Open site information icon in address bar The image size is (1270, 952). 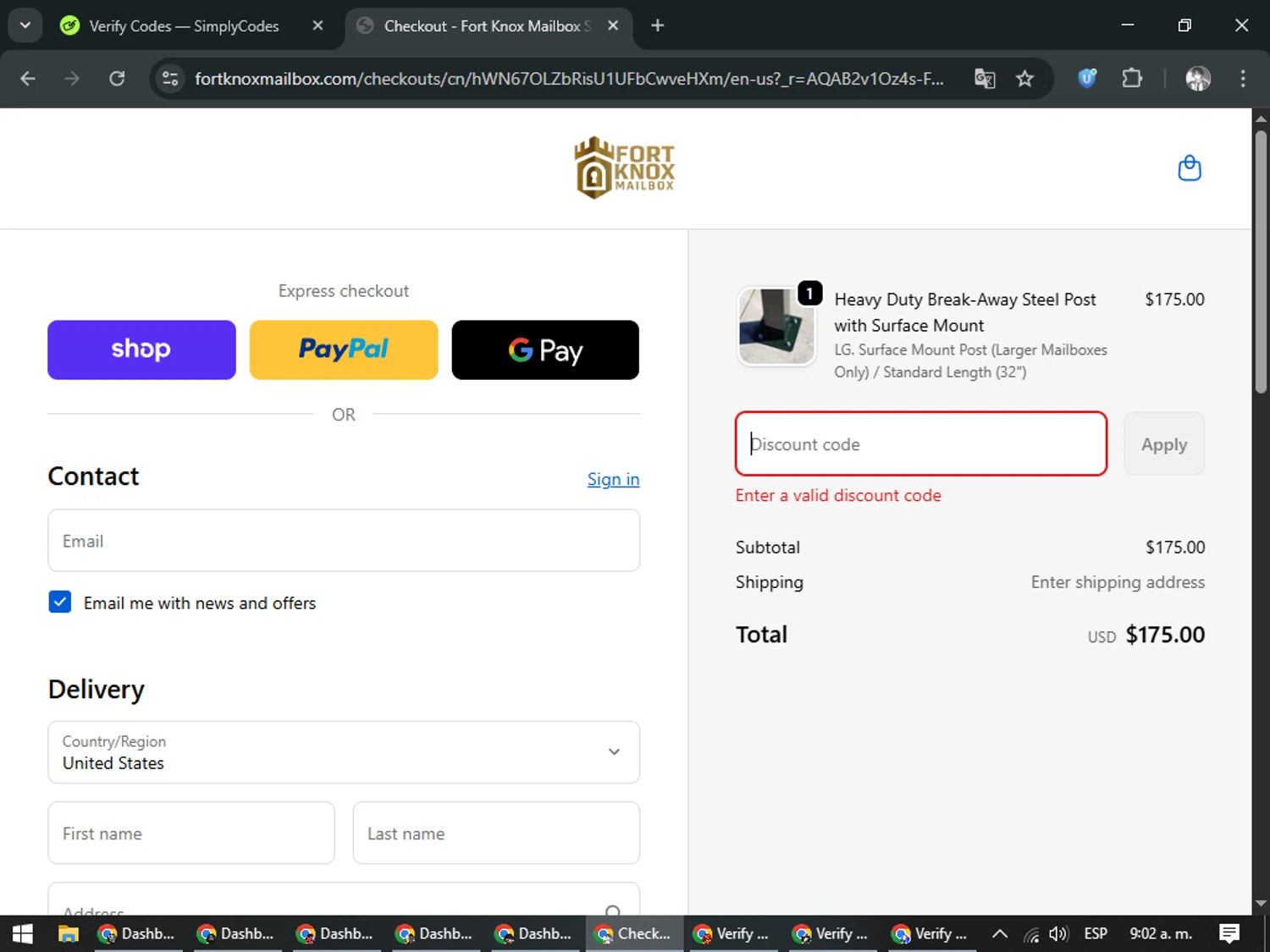click(170, 79)
